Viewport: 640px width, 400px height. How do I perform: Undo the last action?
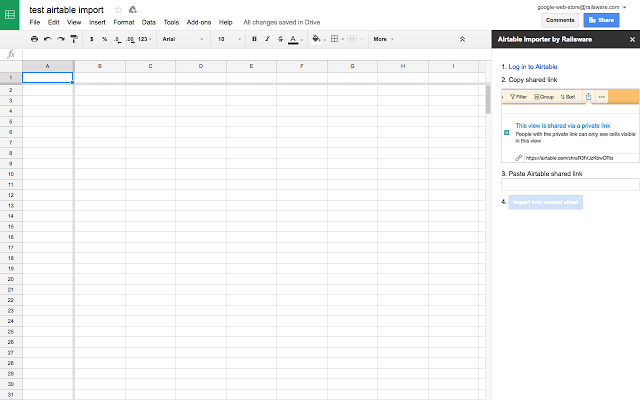coord(47,39)
